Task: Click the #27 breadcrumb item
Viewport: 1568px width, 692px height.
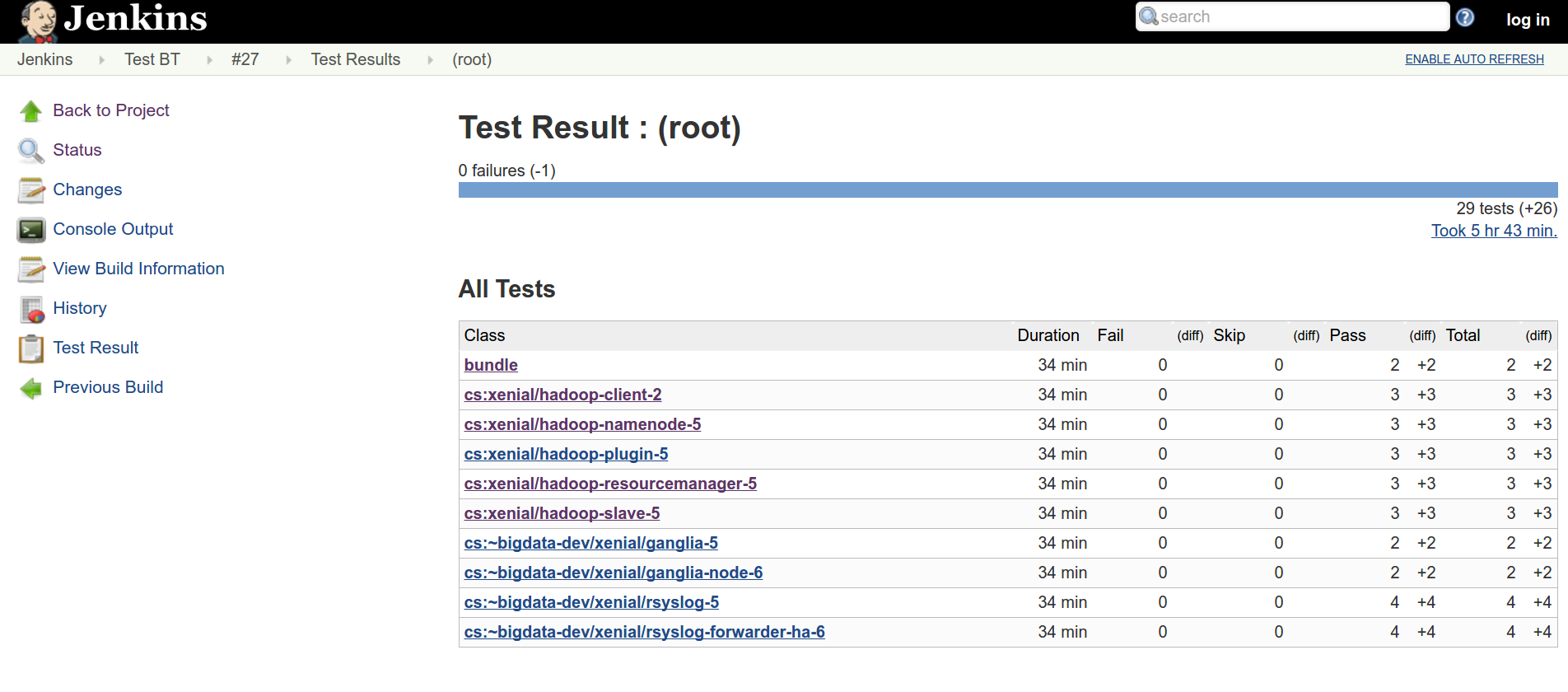Action: click(245, 59)
